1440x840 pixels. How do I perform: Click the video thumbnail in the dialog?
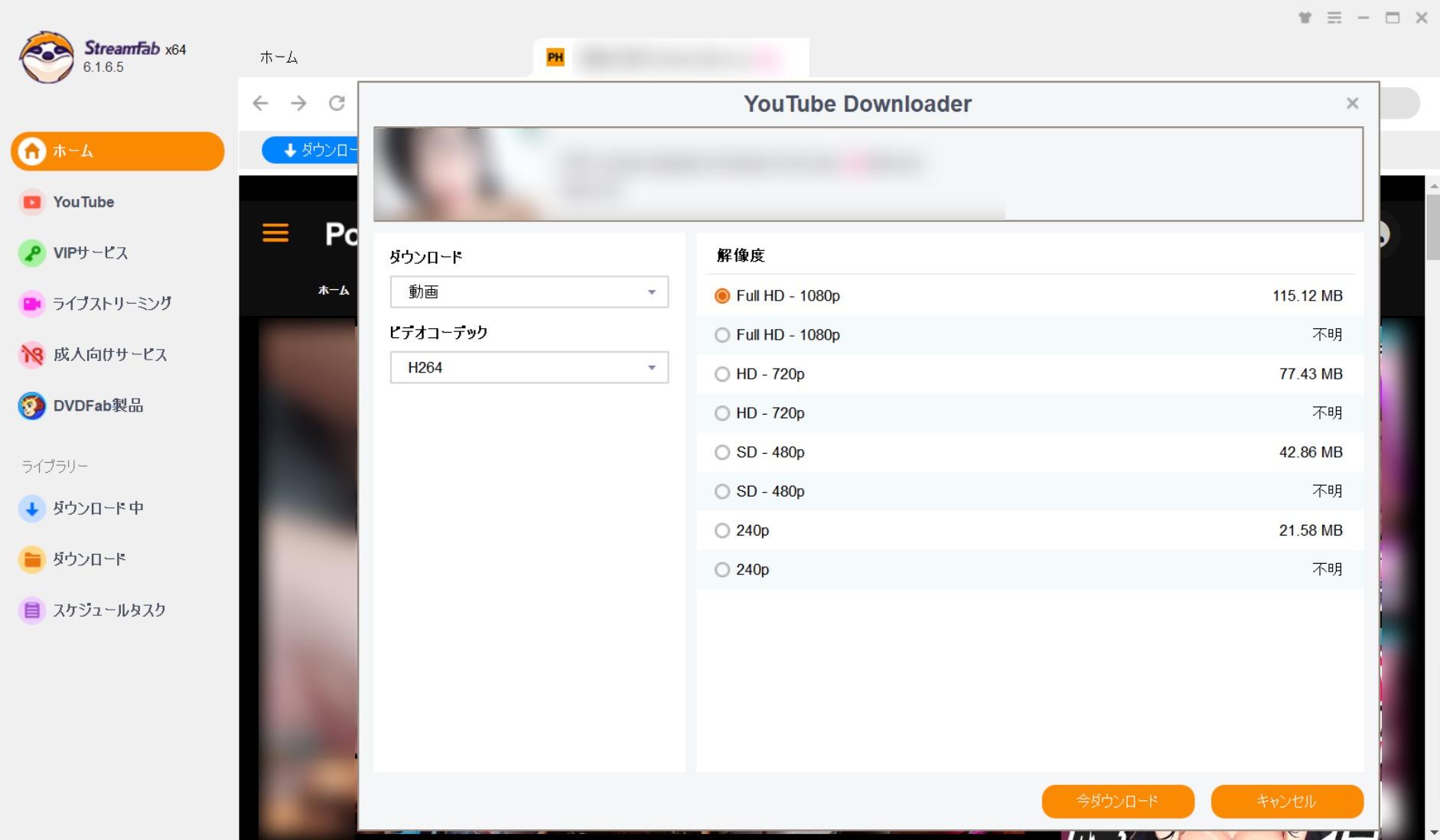pos(459,174)
